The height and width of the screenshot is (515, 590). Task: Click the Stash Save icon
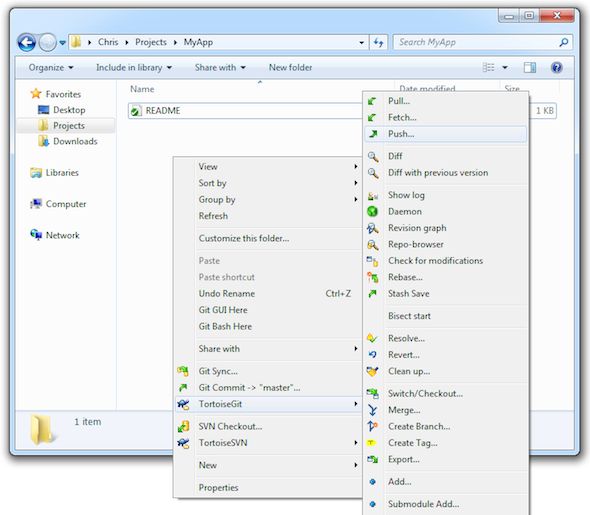pos(373,293)
